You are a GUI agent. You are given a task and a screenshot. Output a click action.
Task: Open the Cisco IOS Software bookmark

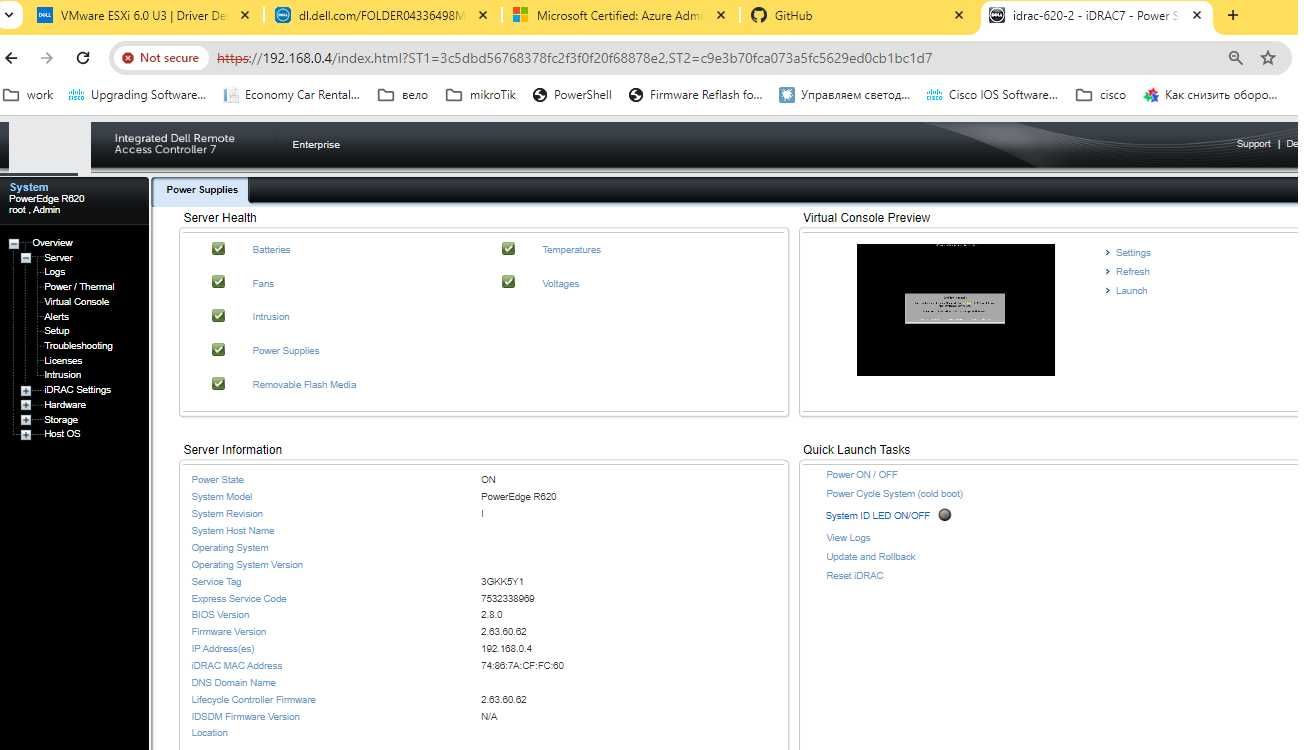tap(992, 95)
